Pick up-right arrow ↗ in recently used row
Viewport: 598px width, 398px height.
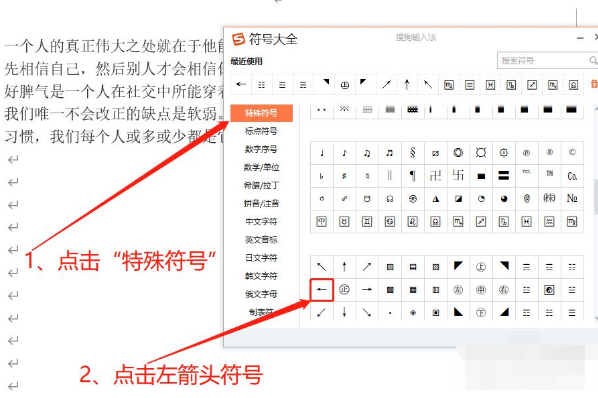point(386,85)
